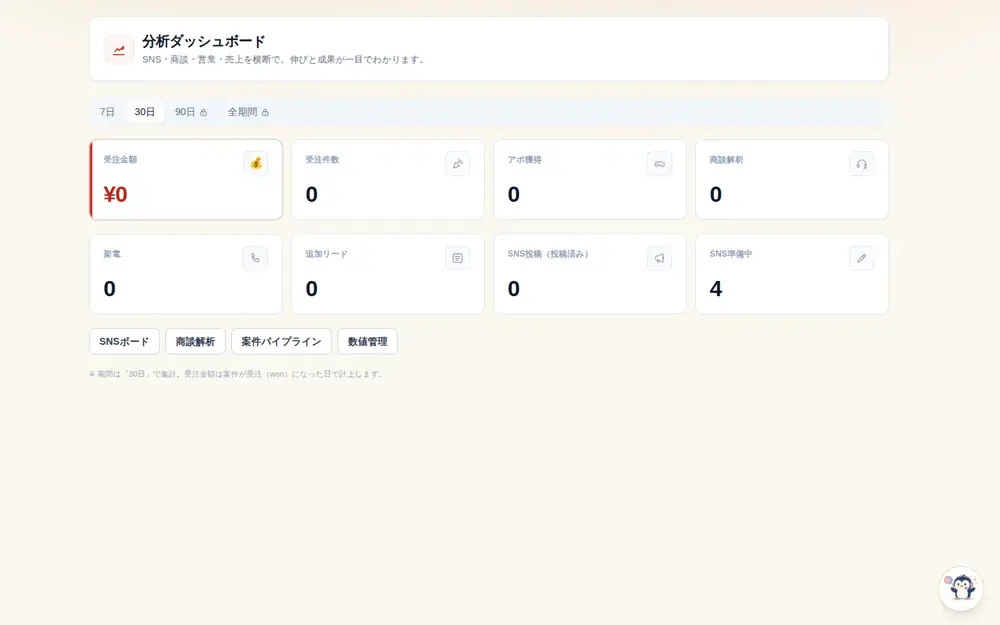Click the 0 value under 架電
Screen dimensions: 1000x625
click(x=110, y=288)
